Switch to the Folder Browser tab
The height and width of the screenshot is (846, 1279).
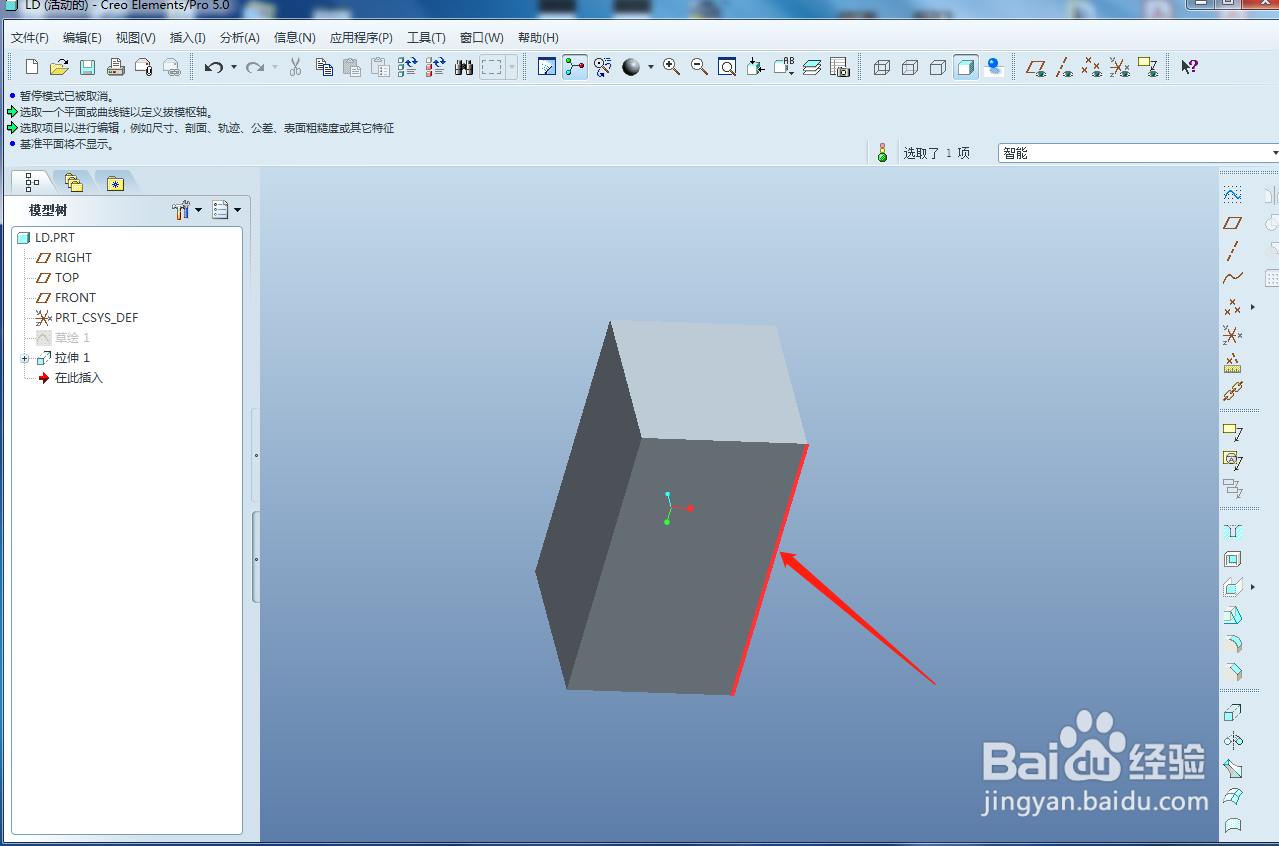pos(73,182)
